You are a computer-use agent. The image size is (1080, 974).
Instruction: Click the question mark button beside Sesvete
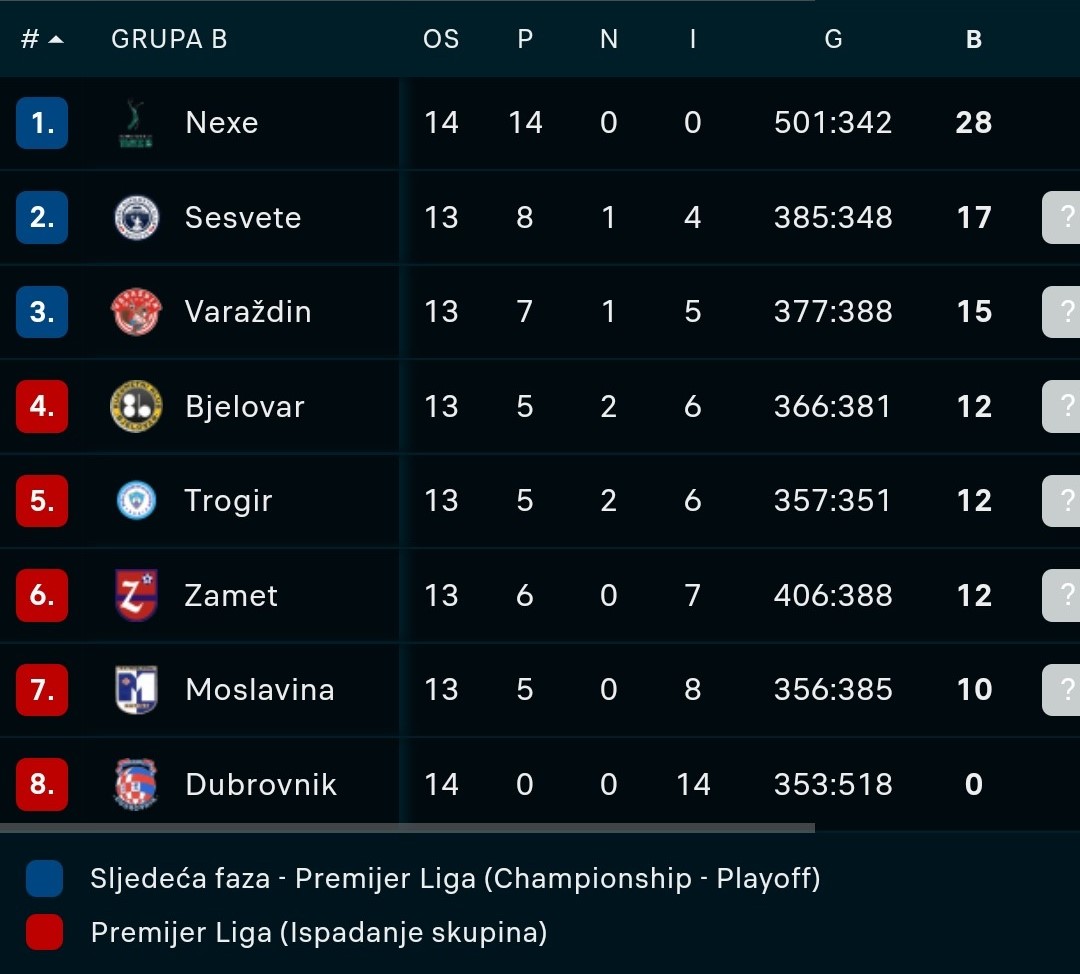(1061, 218)
